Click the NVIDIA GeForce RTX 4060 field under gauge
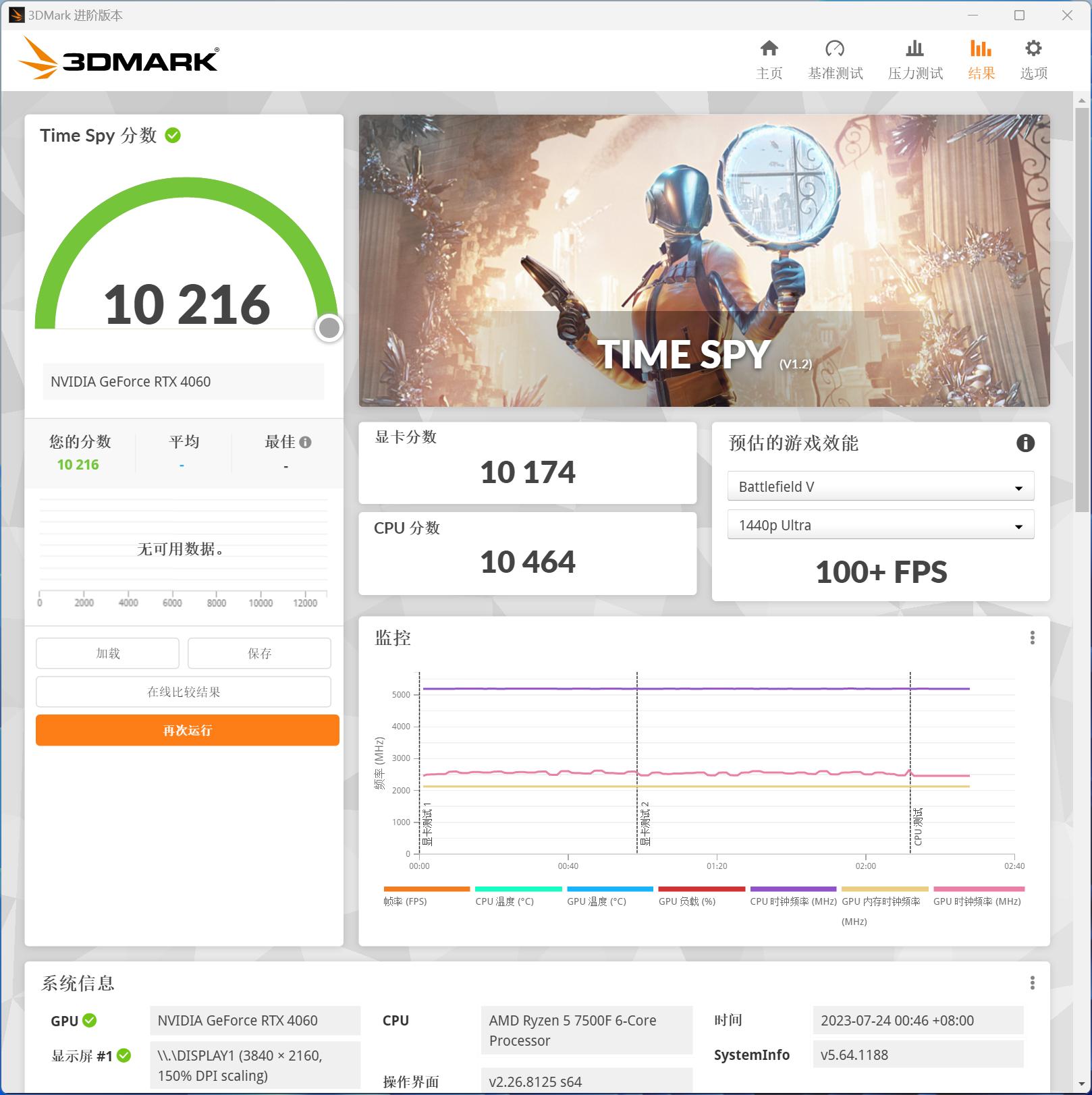 click(x=184, y=382)
